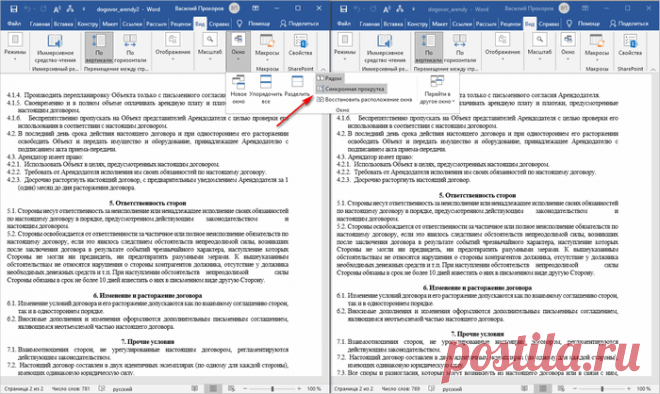Click Поделиться button in right window
The height and width of the screenshot is (394, 660).
(x=629, y=24)
